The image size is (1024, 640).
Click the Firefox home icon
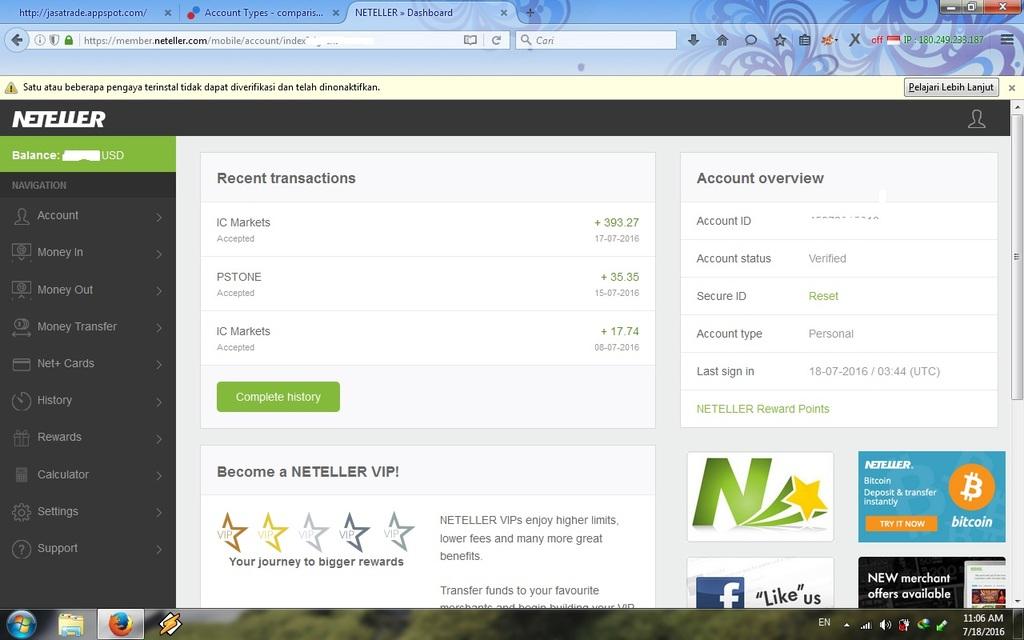coord(722,40)
